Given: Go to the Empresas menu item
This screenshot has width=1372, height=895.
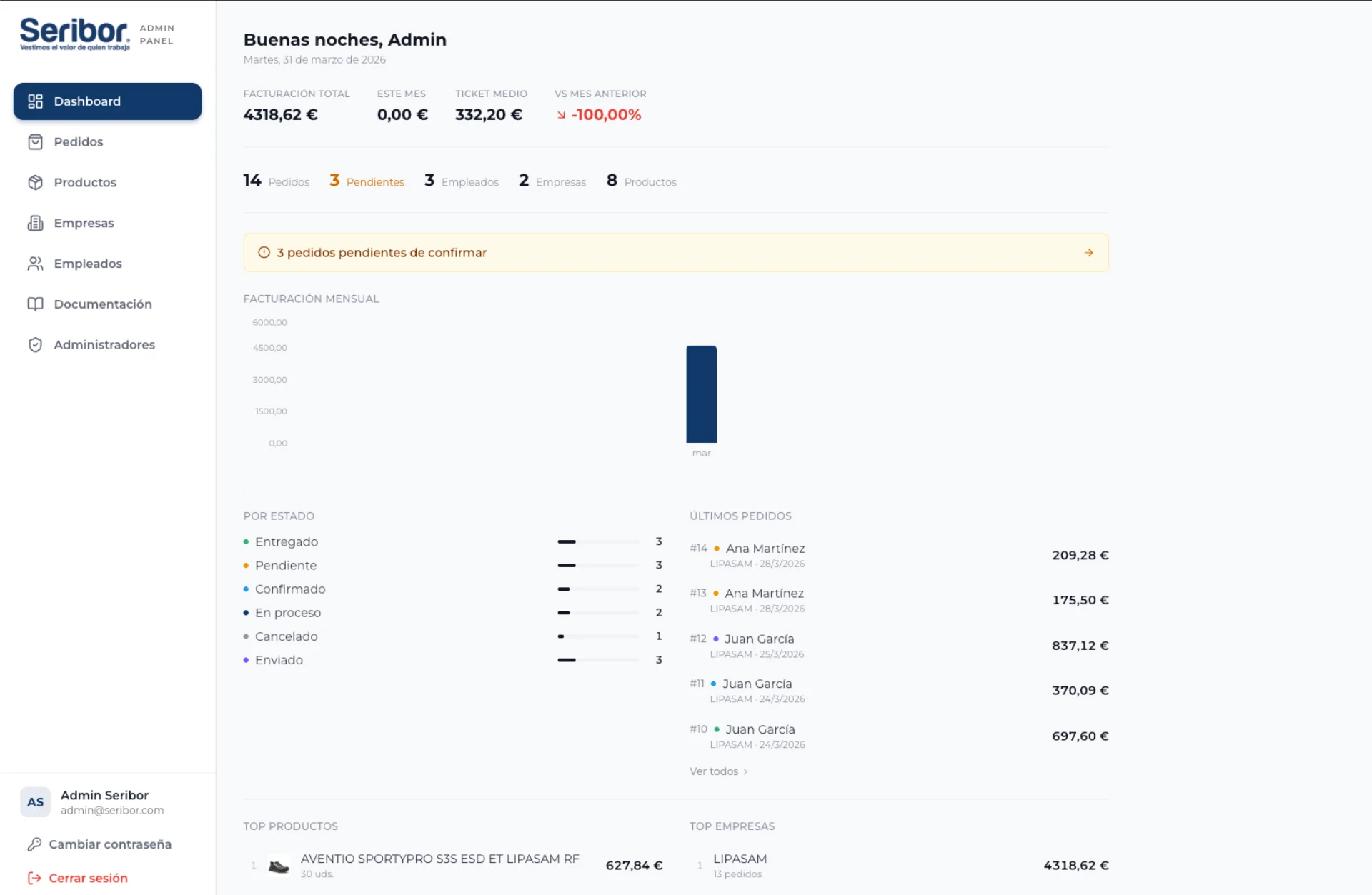Looking at the screenshot, I should point(108,223).
